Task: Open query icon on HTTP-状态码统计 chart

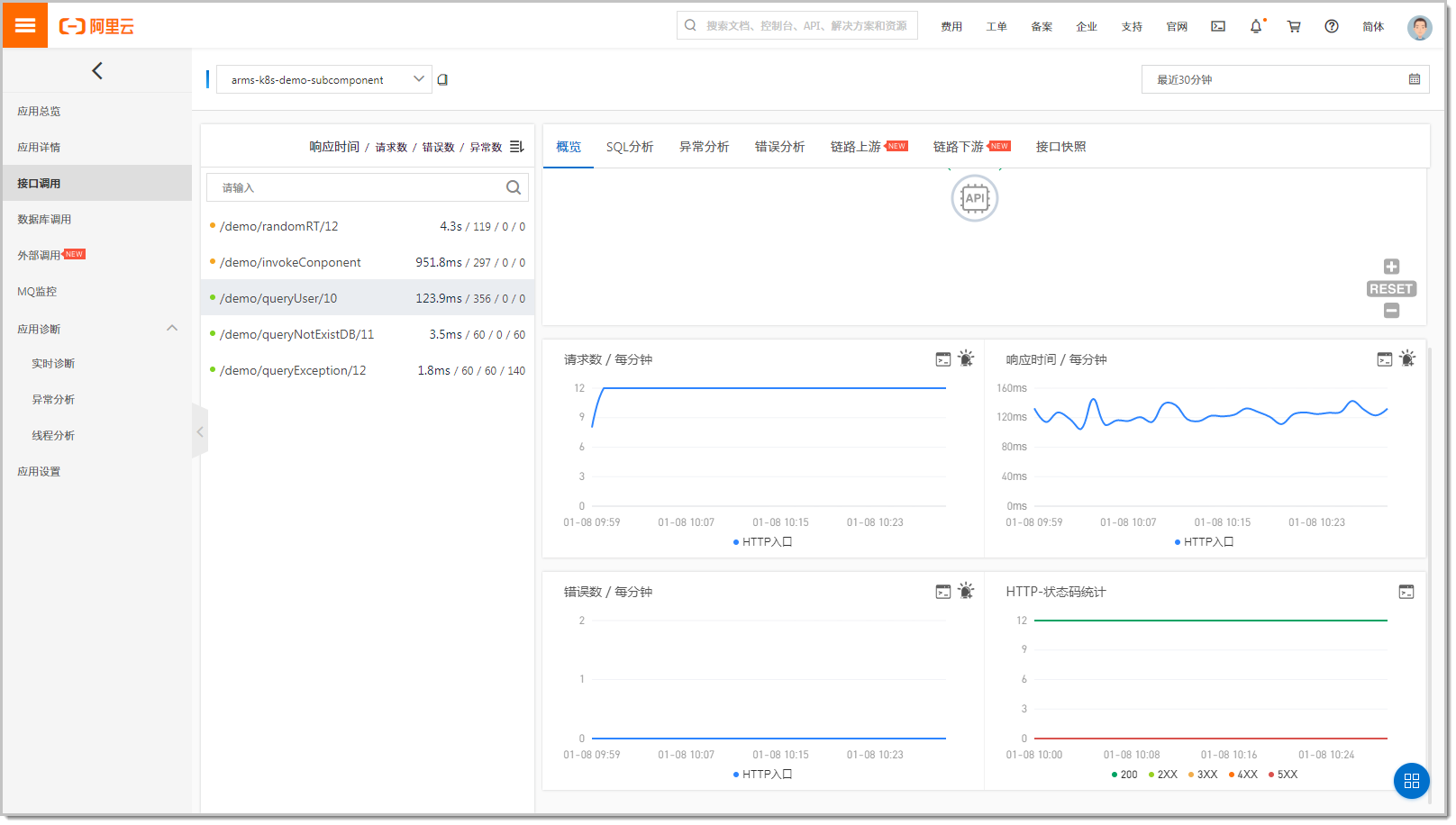Action: pyautogui.click(x=1406, y=592)
